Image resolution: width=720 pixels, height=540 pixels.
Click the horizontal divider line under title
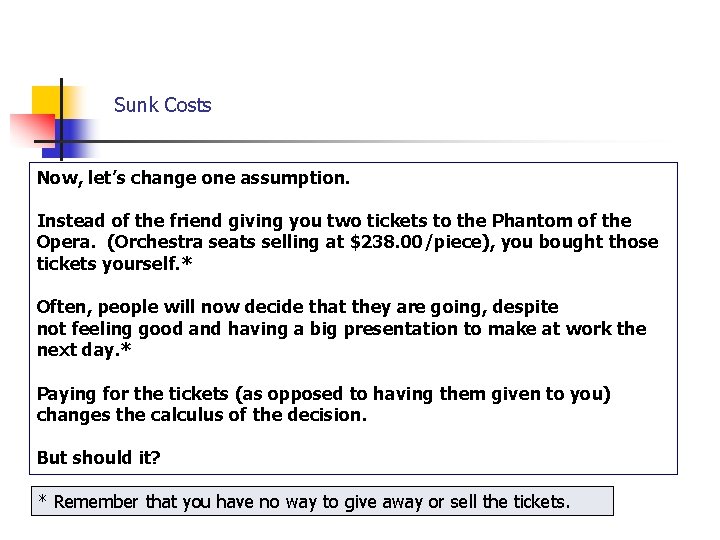tap(349, 141)
